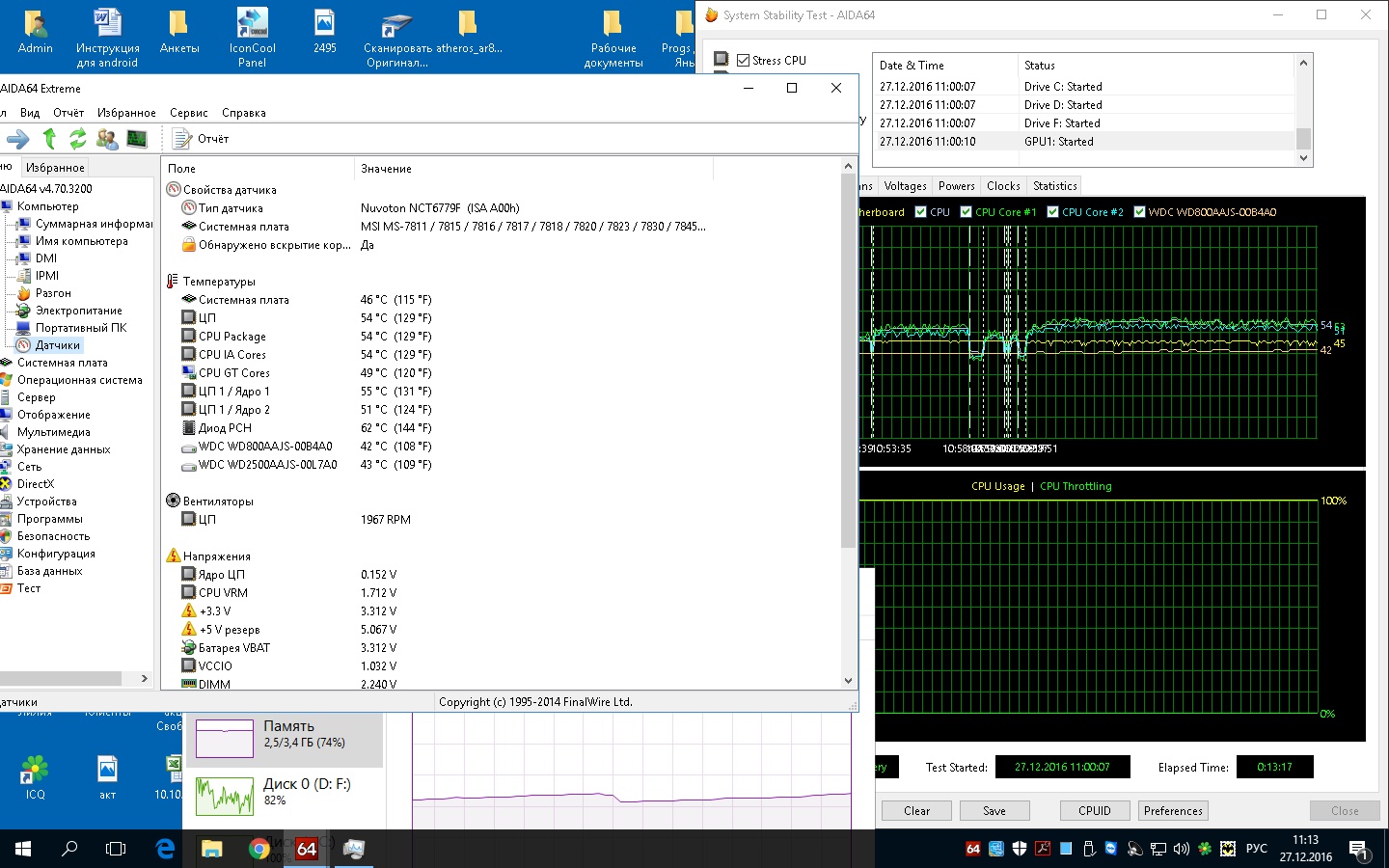
Task: Click the green up-level arrow toolbar icon
Action: tap(49, 139)
